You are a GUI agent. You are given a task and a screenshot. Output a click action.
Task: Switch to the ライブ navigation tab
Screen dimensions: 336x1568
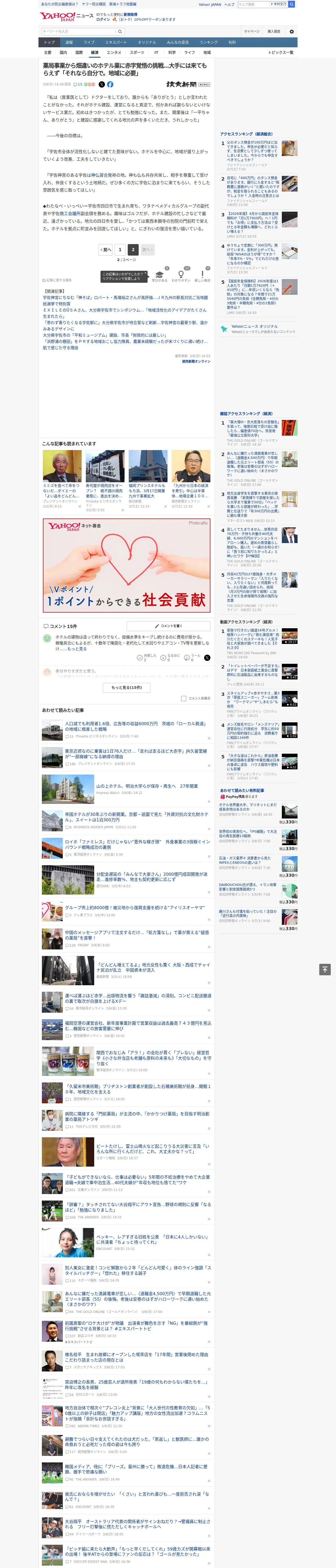pyautogui.click(x=89, y=43)
